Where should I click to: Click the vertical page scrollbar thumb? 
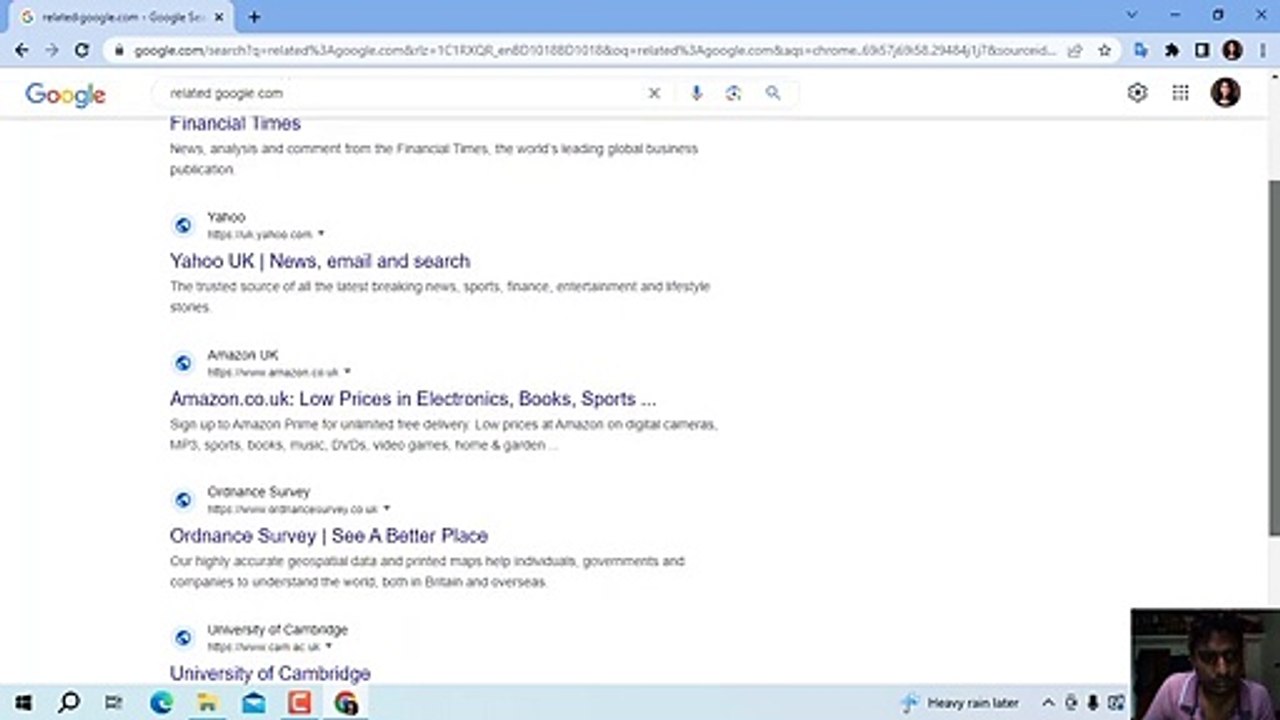coord(1273,360)
